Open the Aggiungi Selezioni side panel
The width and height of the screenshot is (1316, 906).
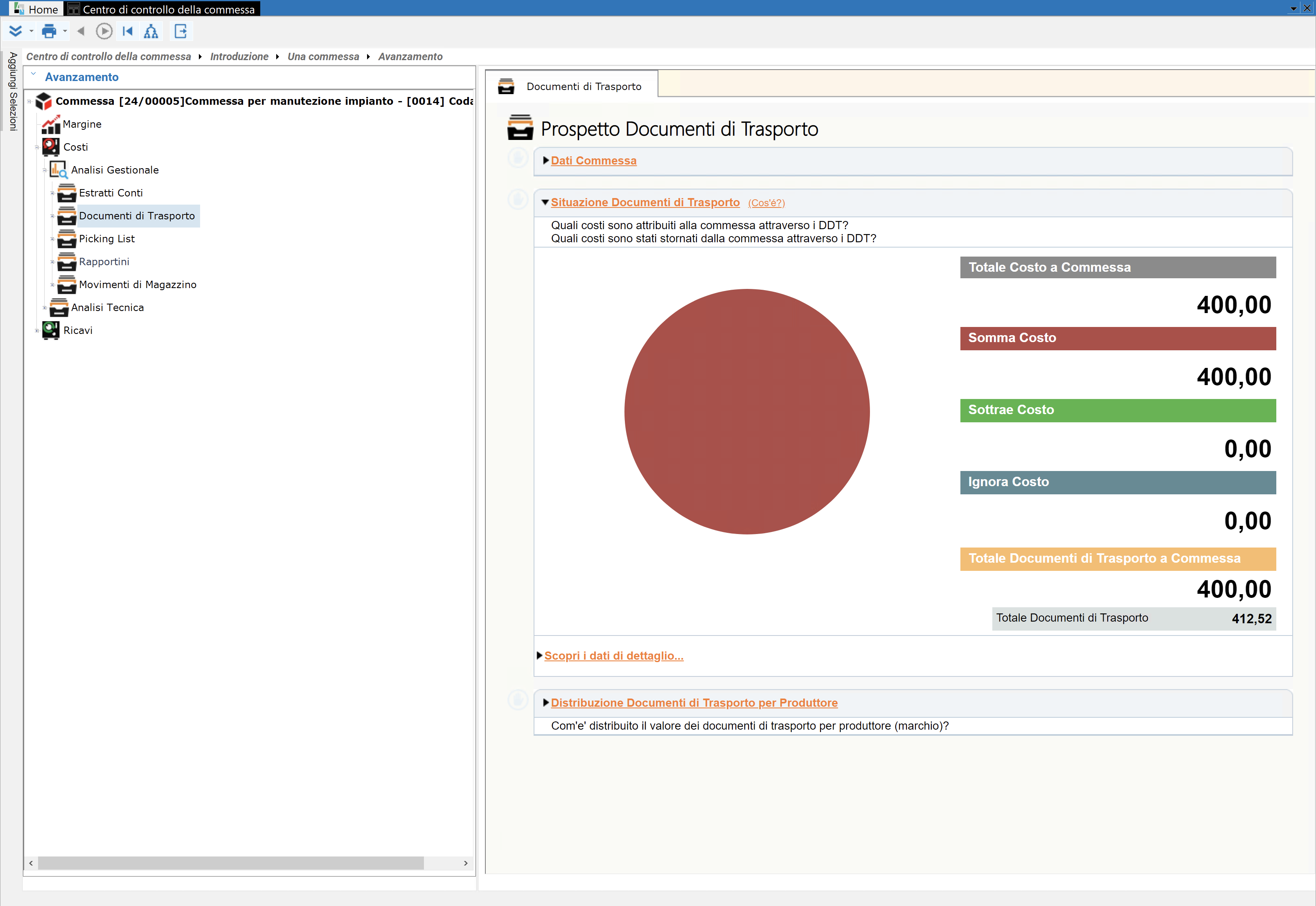point(13,91)
